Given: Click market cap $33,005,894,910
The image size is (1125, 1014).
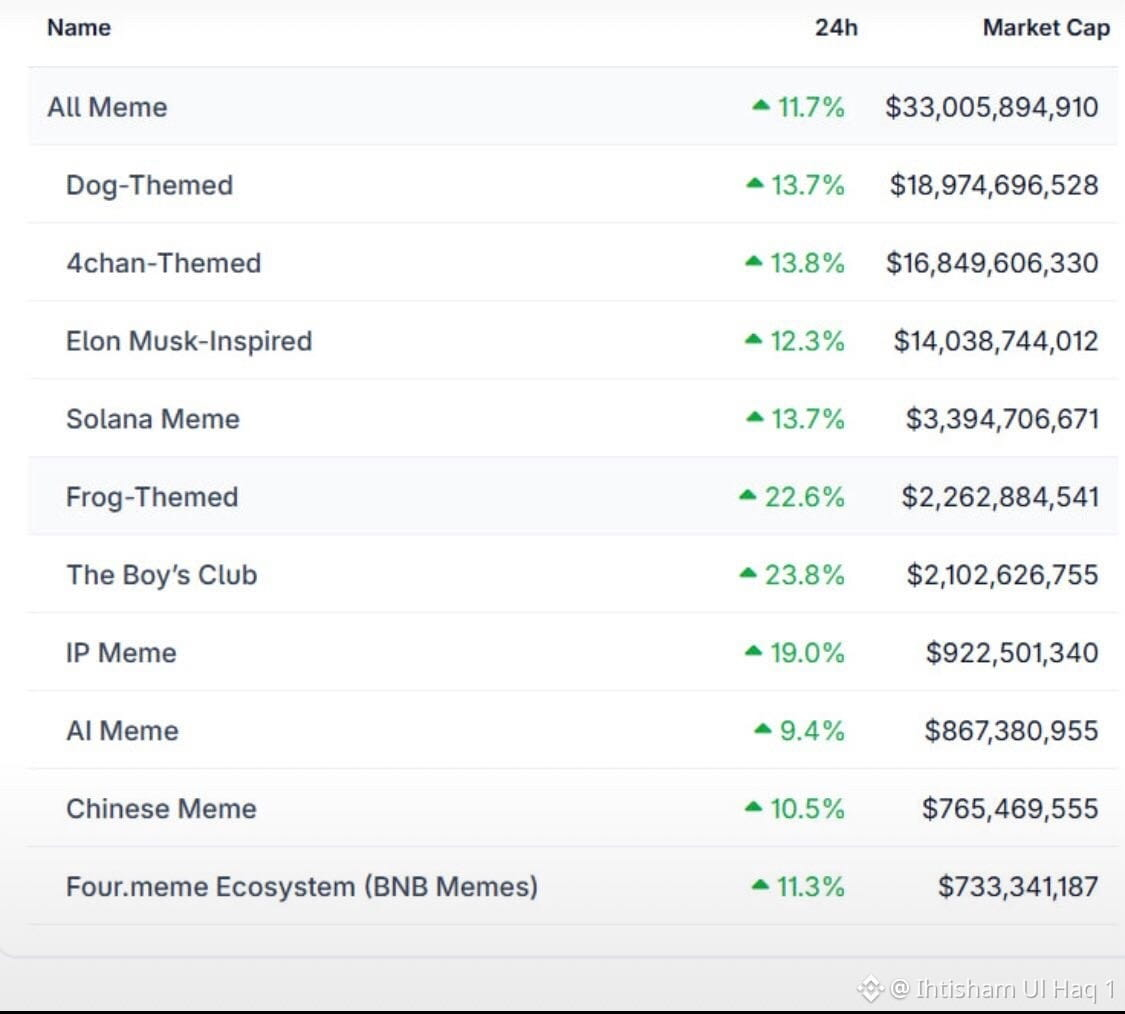Looking at the screenshot, I should (x=992, y=108).
